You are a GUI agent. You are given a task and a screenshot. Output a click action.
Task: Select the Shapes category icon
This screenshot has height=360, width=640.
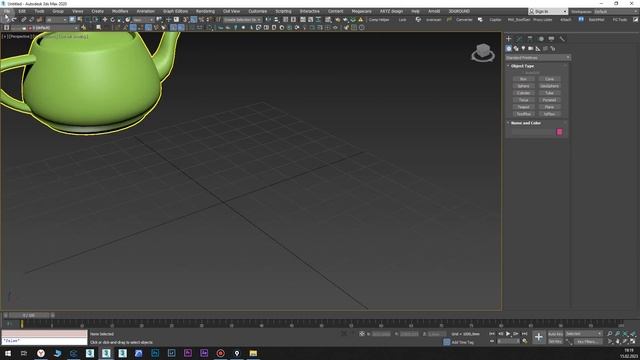[x=516, y=49]
